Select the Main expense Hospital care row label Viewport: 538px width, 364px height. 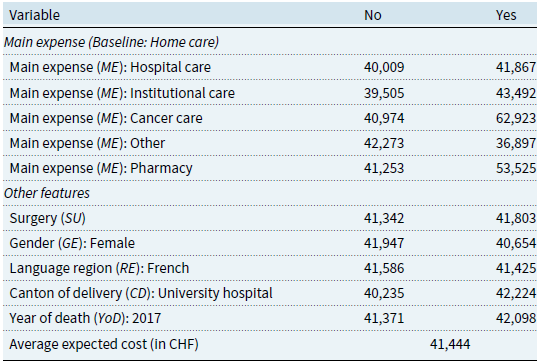click(110, 67)
